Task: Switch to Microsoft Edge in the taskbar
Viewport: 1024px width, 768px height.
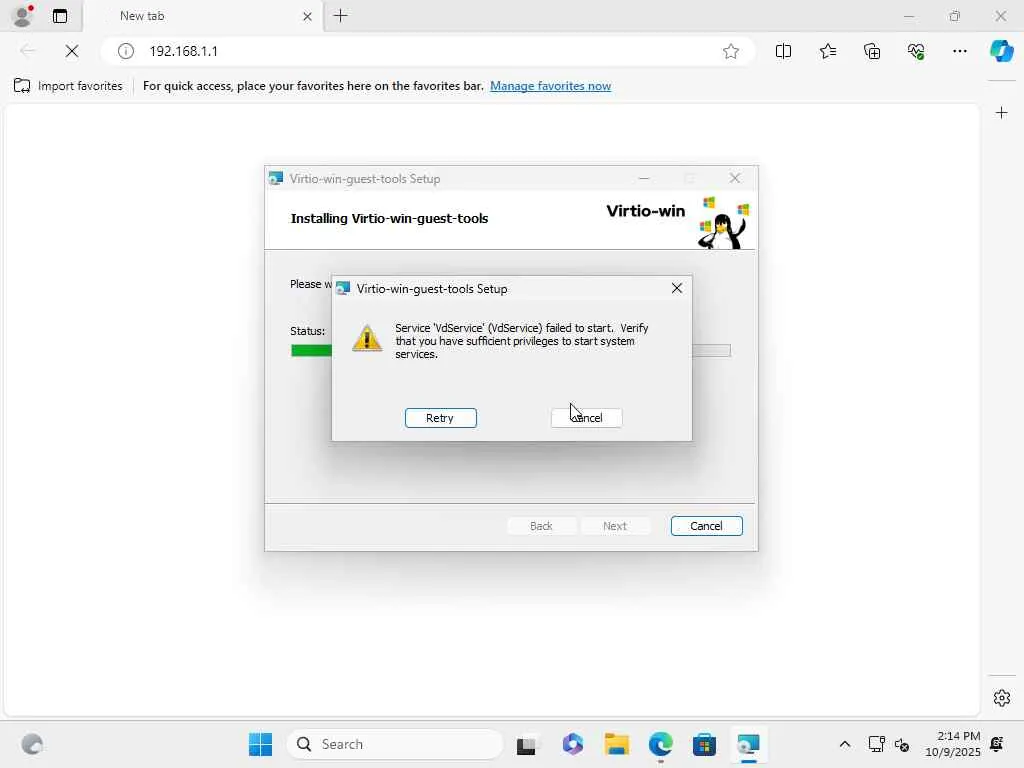Action: 660,744
